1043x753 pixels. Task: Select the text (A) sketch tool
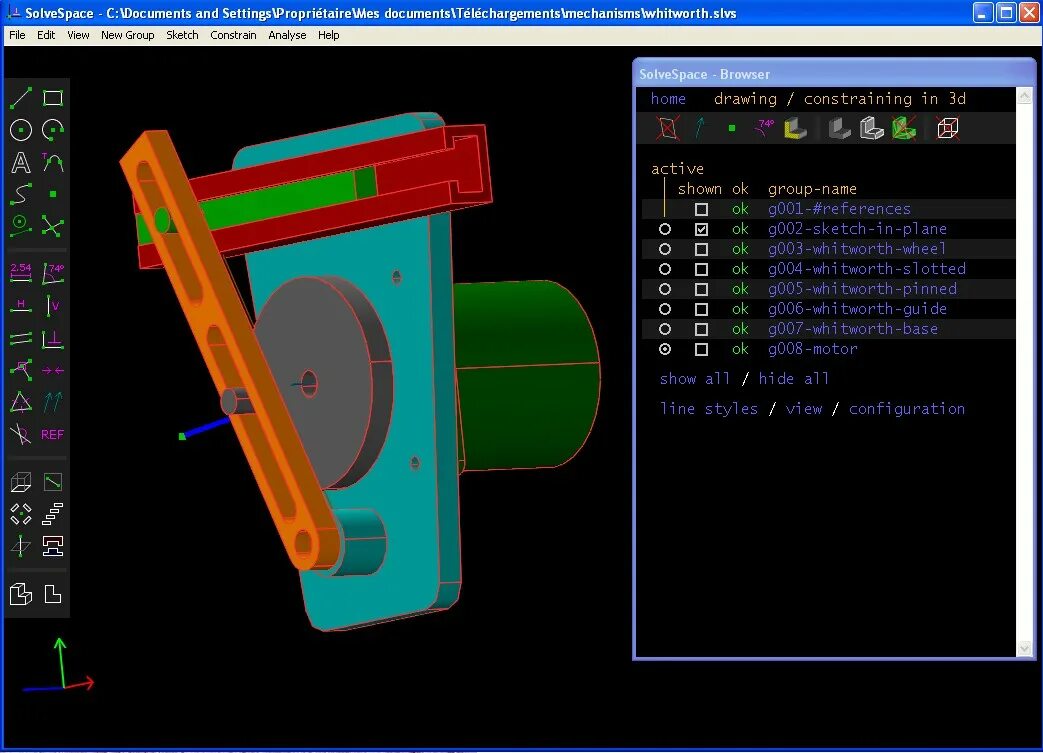[x=21, y=162]
